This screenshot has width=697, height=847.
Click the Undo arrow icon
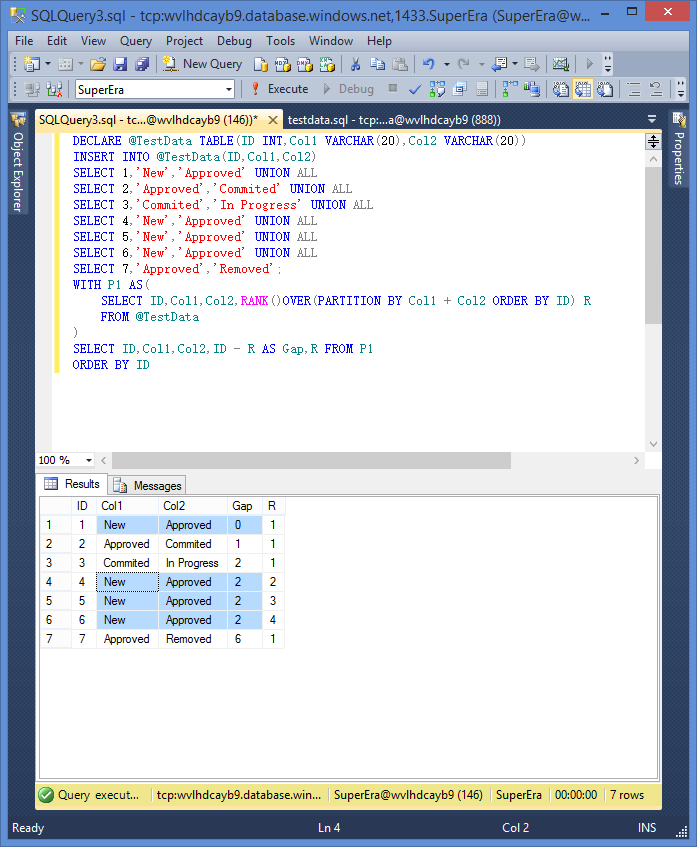429,64
